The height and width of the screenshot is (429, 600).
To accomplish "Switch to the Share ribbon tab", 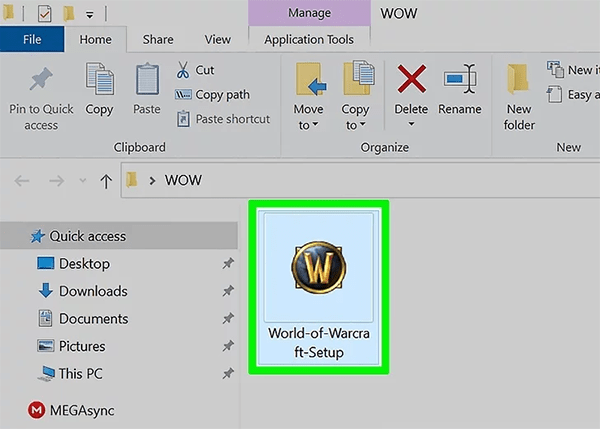I will pos(158,39).
